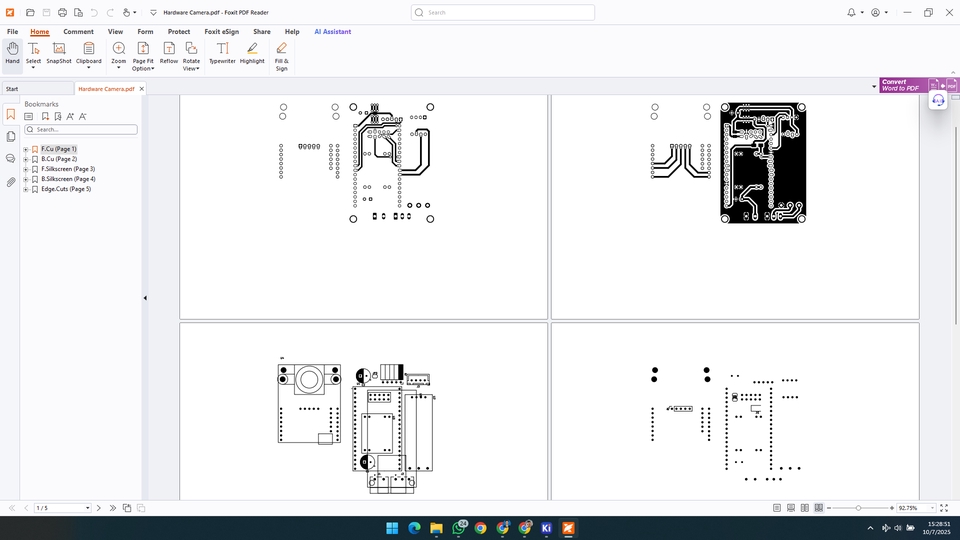Image resolution: width=960 pixels, height=540 pixels.
Task: Open the page number dropdown
Action: coord(87,508)
